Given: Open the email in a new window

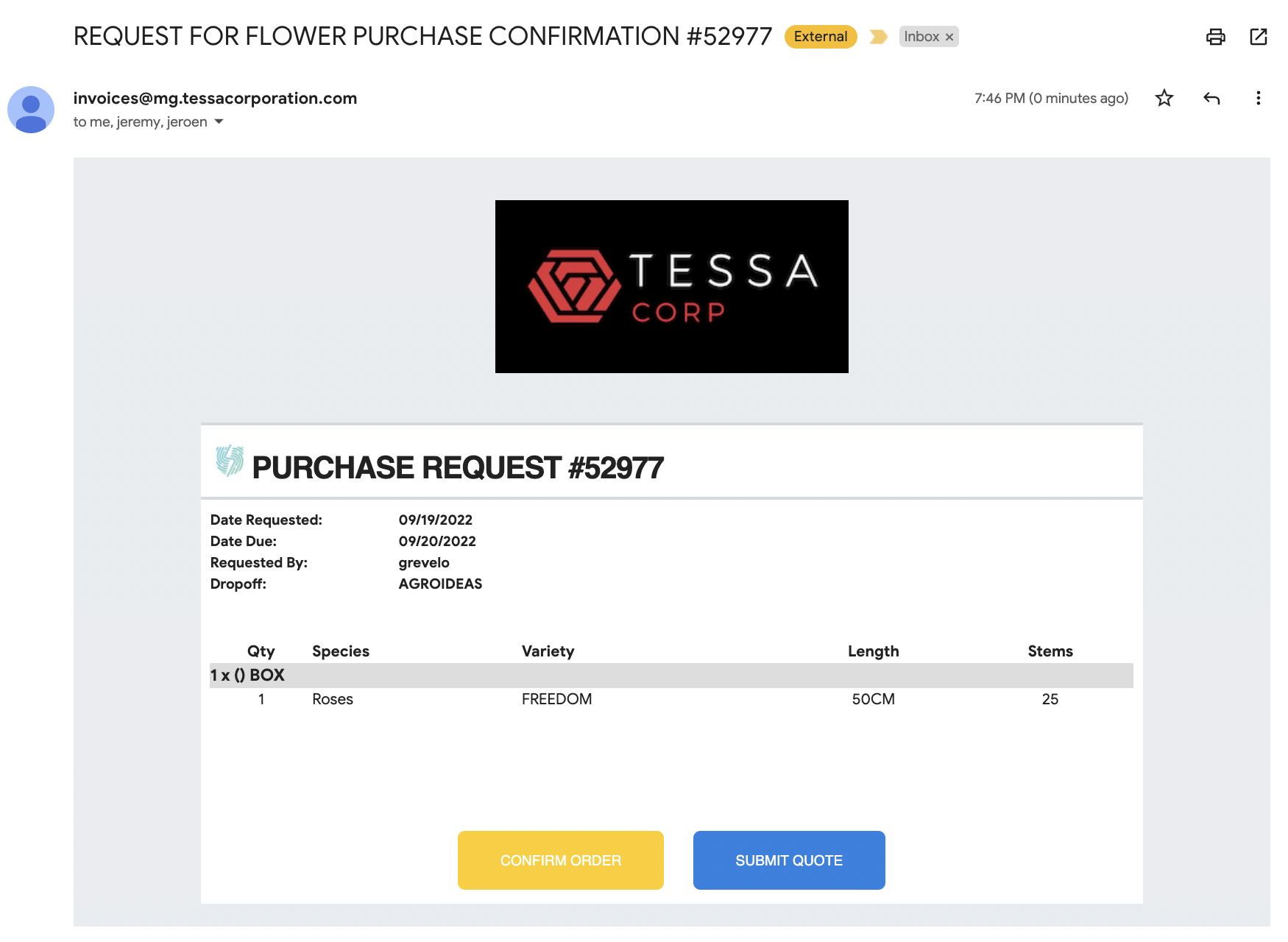Looking at the screenshot, I should [x=1259, y=37].
